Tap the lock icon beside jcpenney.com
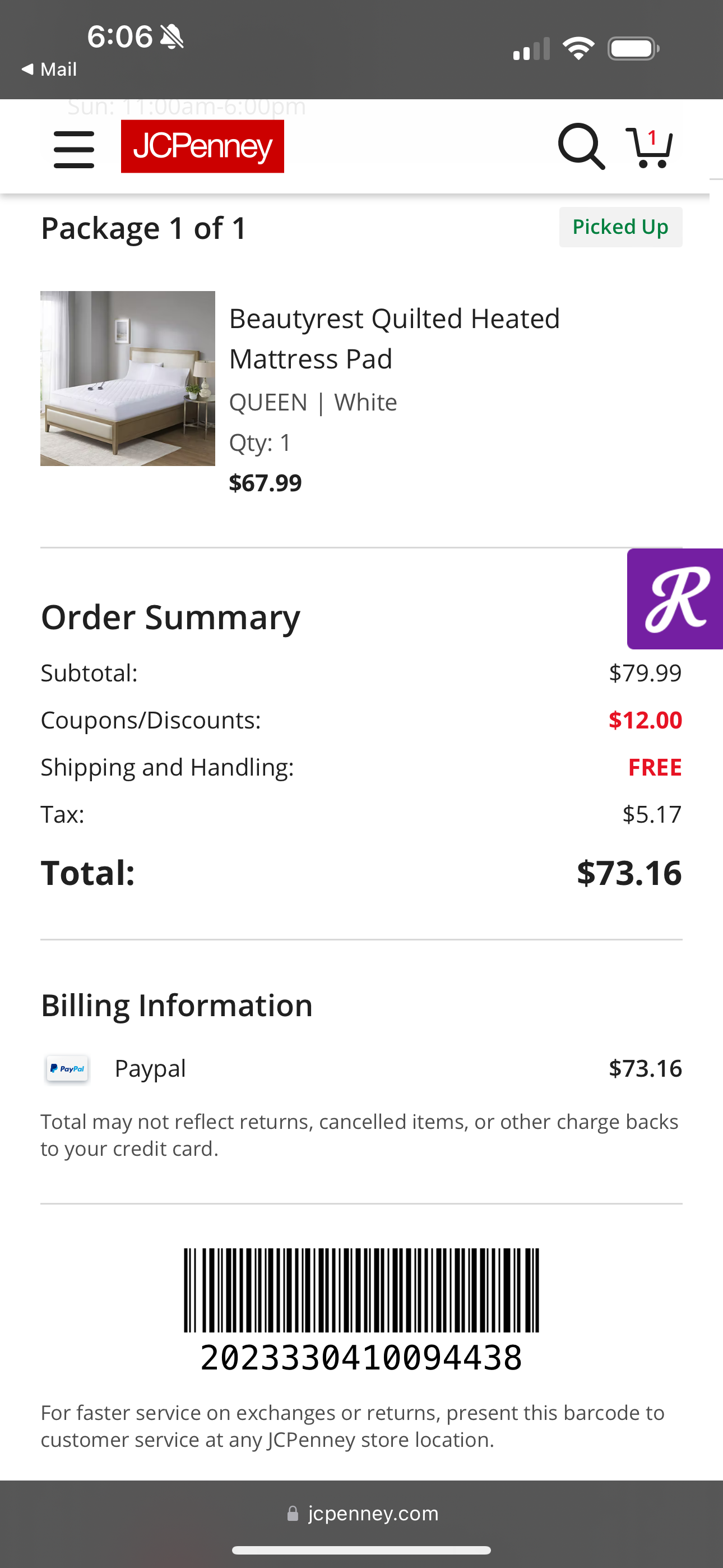Screen dimensions: 723x1568 point(293,1513)
